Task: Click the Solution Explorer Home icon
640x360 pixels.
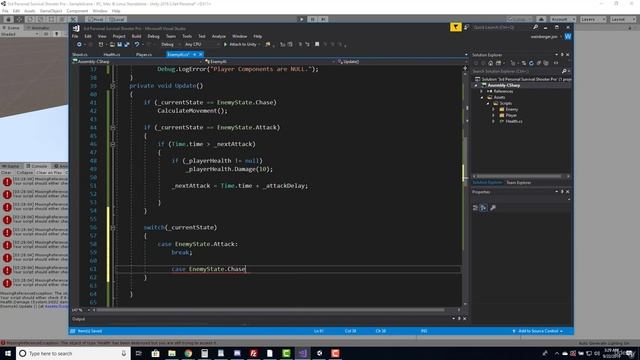Action: point(491,63)
